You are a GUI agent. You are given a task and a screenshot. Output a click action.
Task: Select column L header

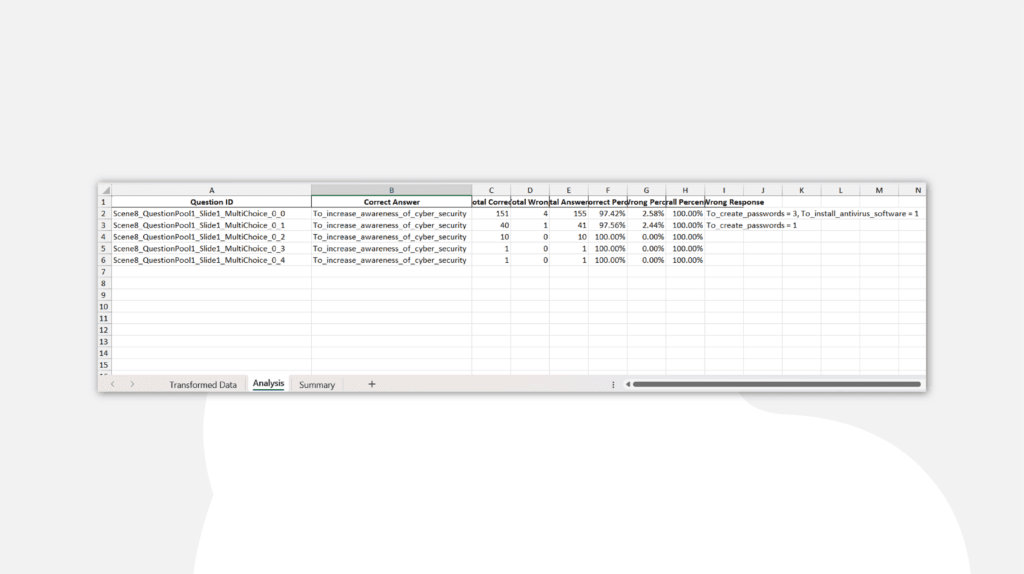tap(840, 190)
